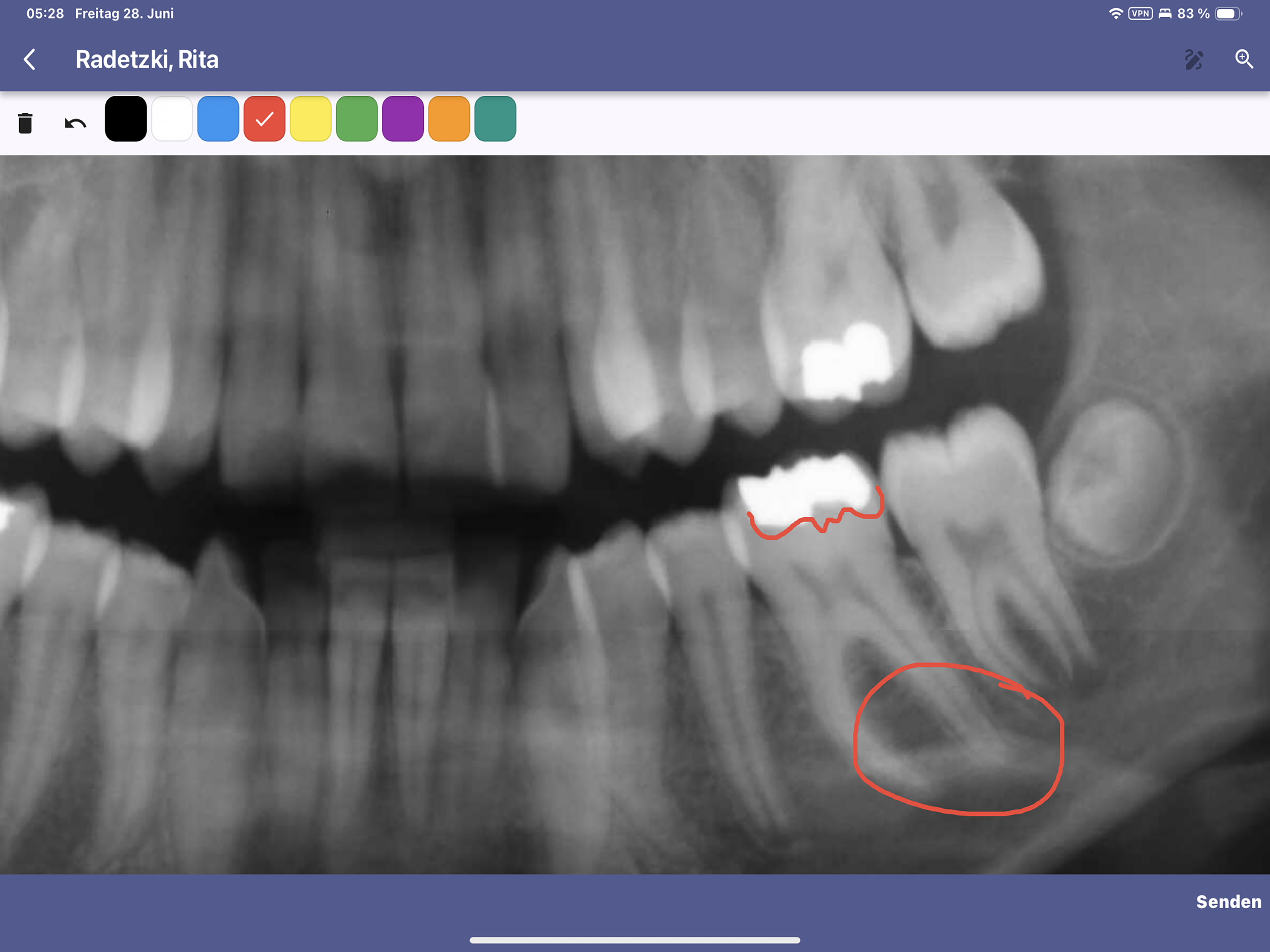This screenshot has width=1270, height=952.
Task: Select the blue color swatch
Action: coord(218,119)
